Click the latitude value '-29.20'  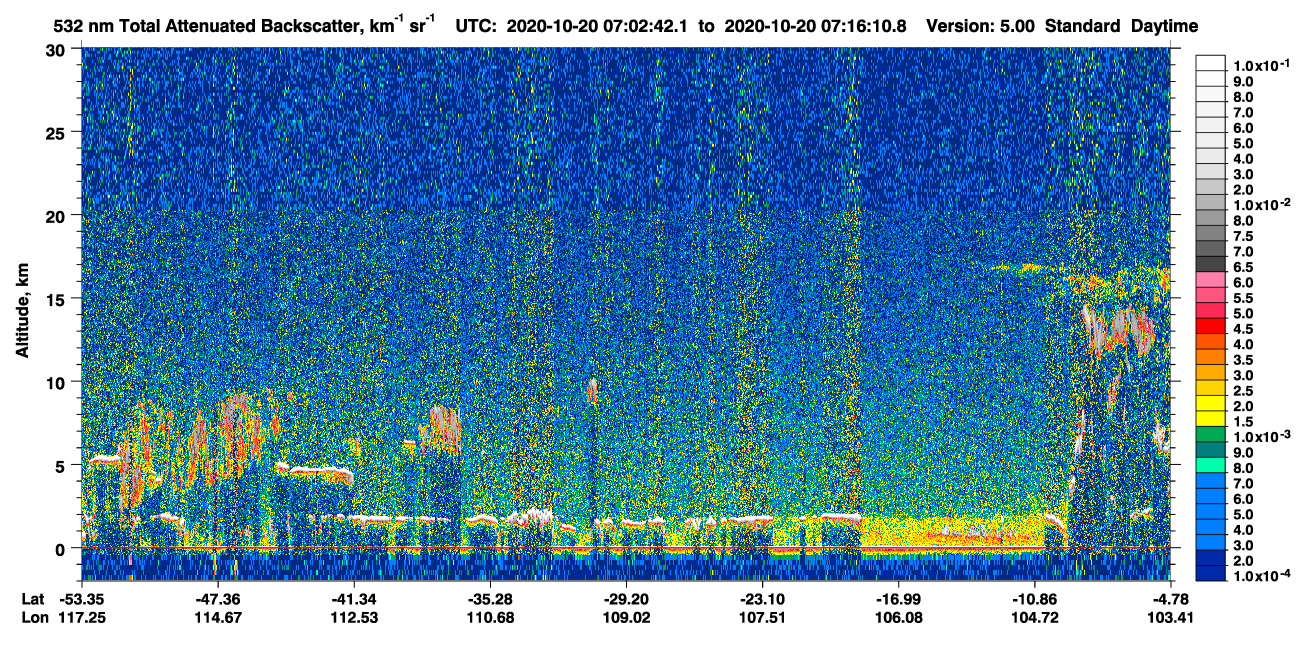tap(625, 599)
